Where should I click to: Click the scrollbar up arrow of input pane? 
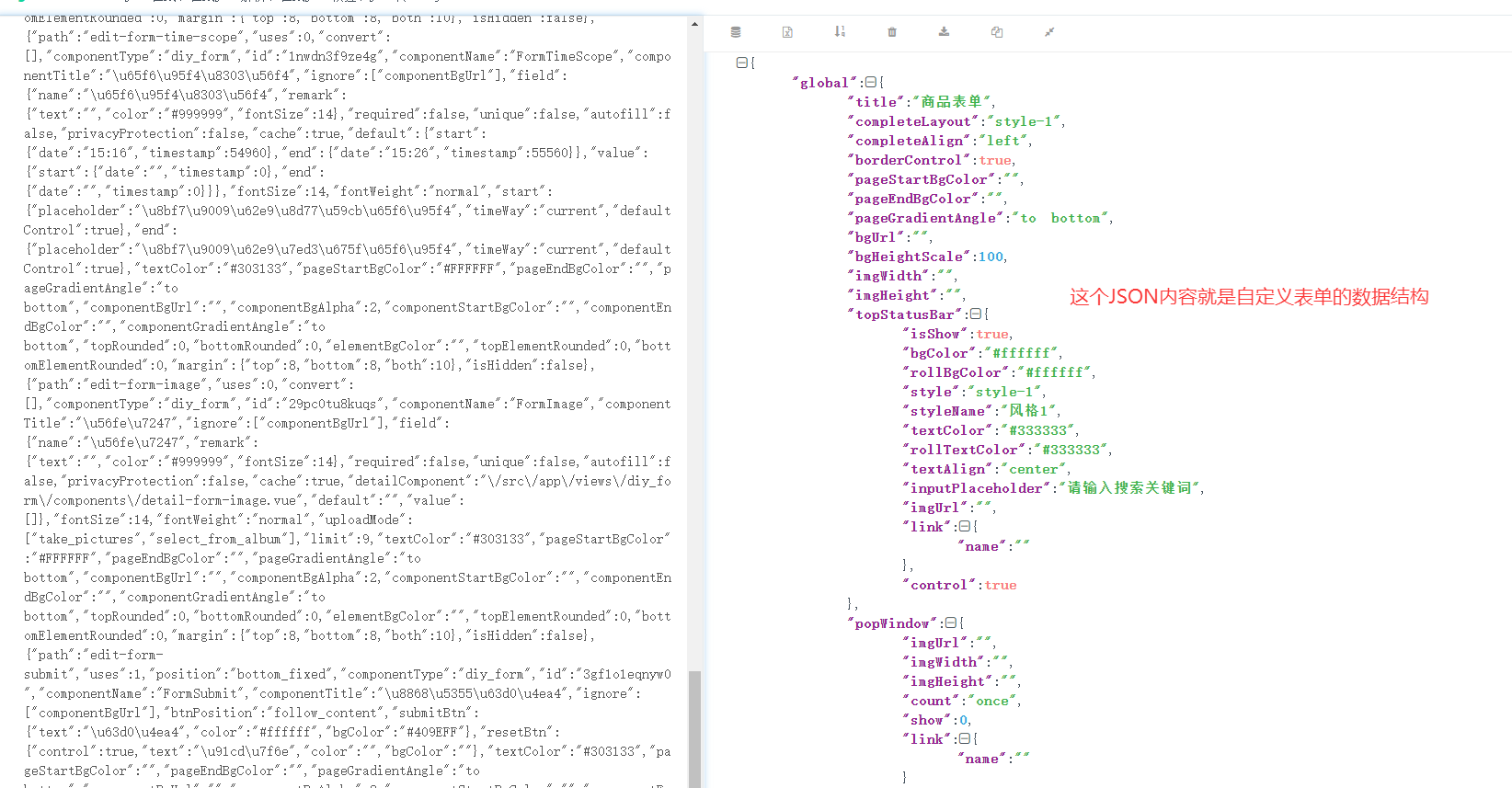694,24
